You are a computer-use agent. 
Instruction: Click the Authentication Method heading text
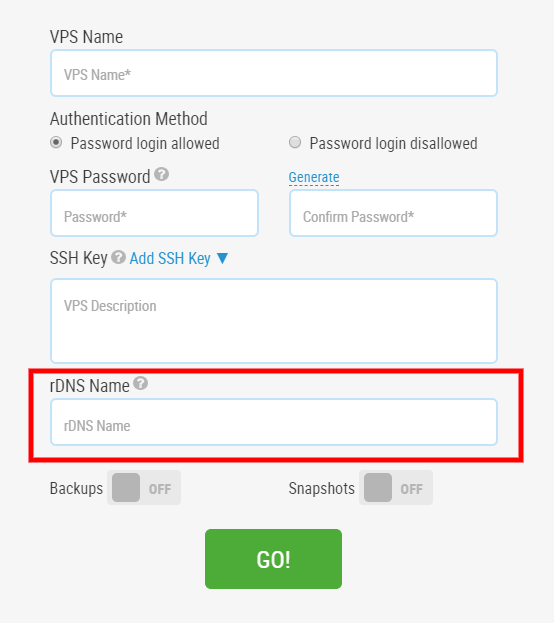129,119
